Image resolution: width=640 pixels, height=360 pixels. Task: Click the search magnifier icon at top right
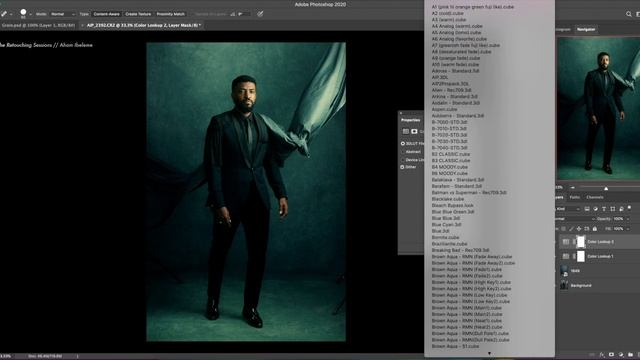click(x=629, y=14)
